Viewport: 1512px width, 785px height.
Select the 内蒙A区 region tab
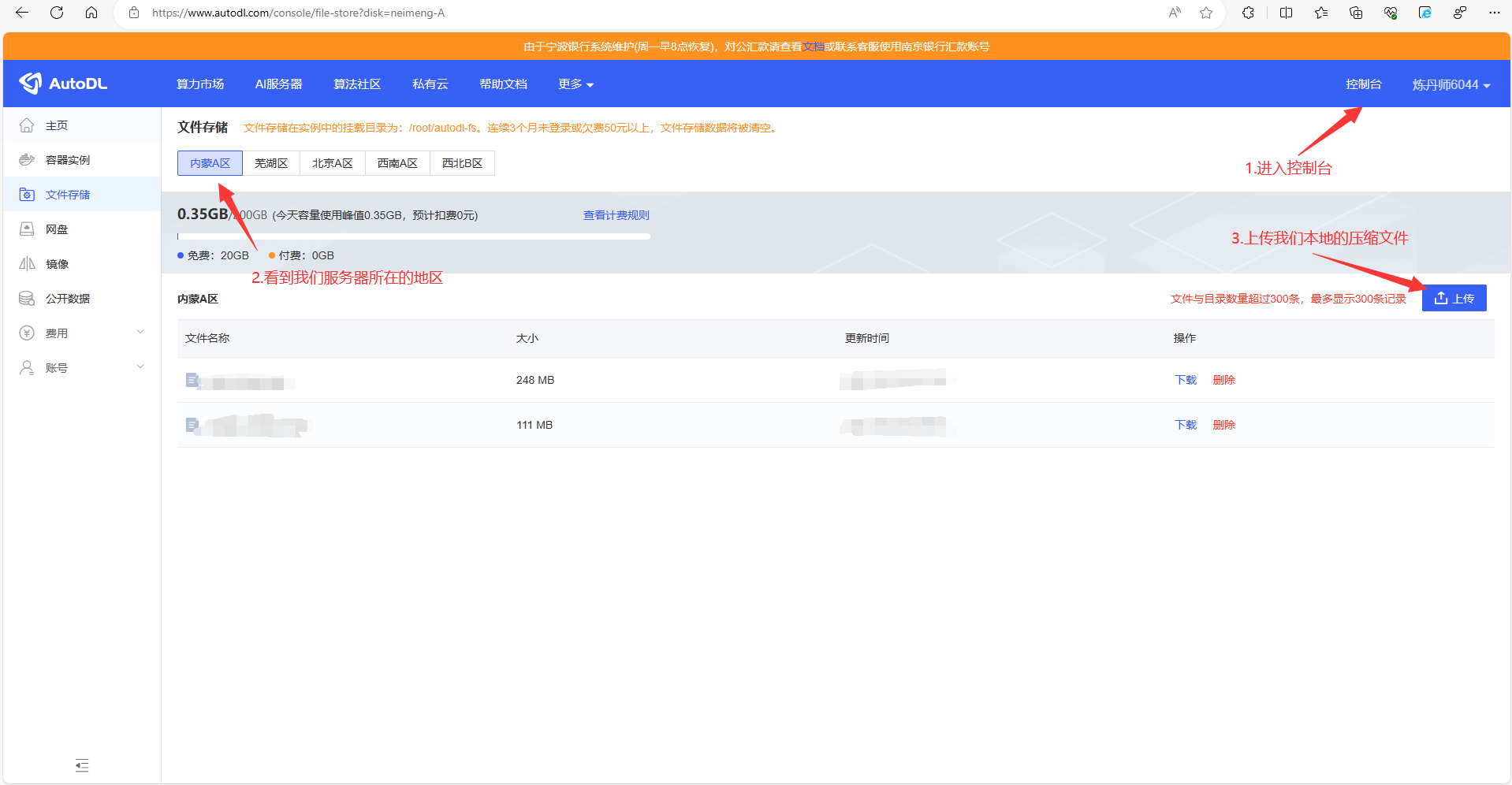[210, 163]
